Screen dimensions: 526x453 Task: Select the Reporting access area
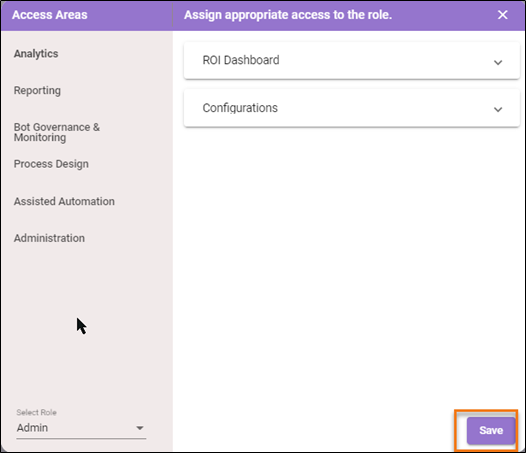[x=37, y=91]
